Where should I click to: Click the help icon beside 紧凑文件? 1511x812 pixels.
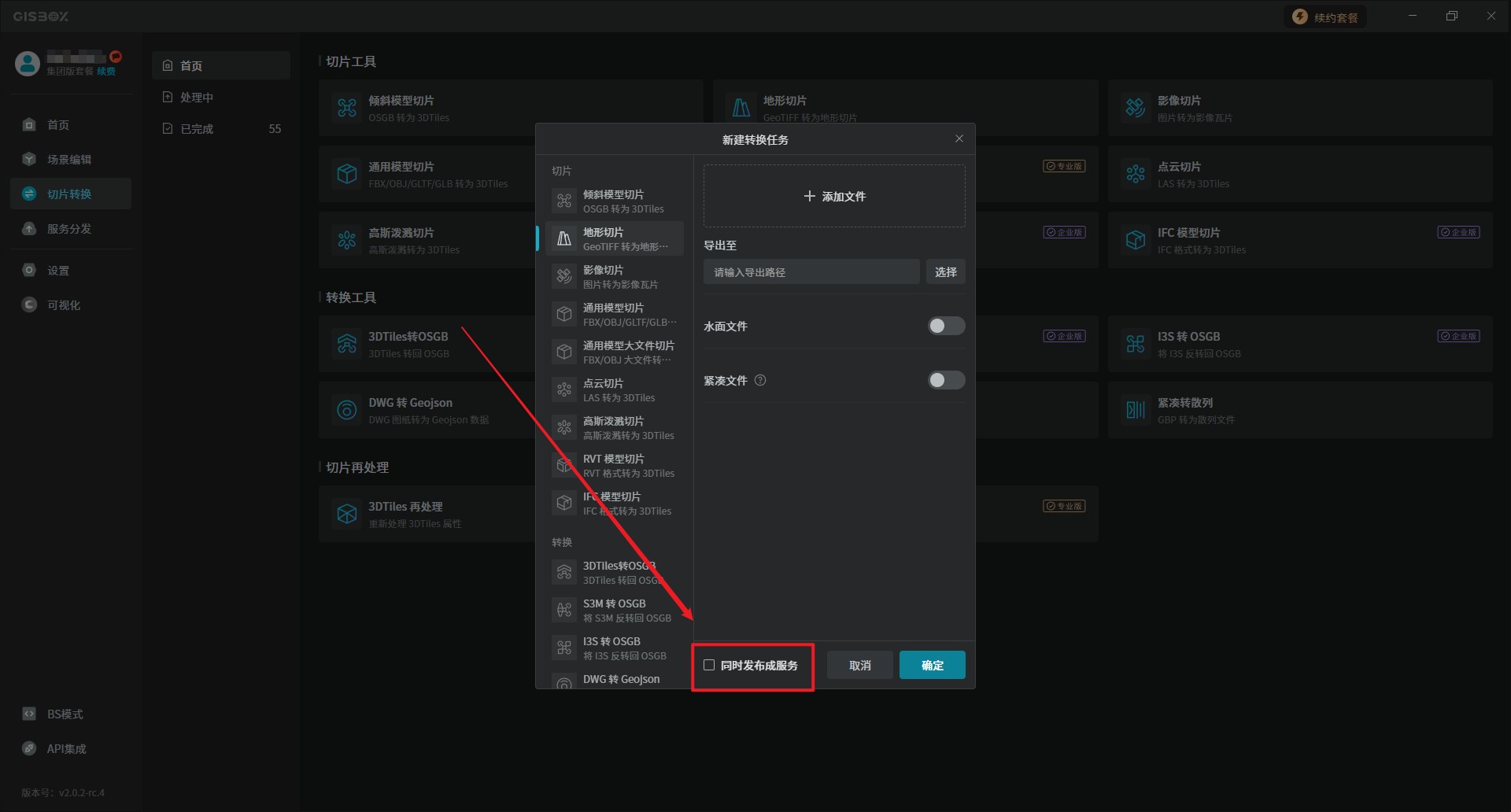760,381
